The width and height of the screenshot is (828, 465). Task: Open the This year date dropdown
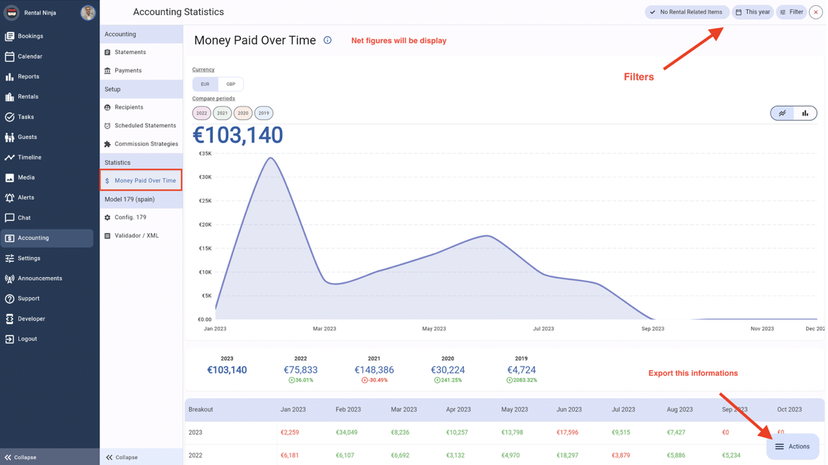pyautogui.click(x=753, y=12)
